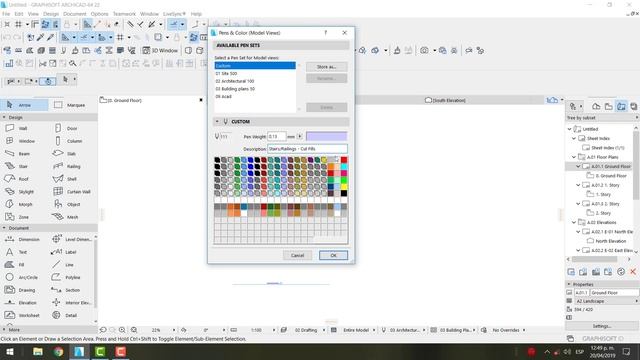Image resolution: width=640 pixels, height=360 pixels.
Task: Click the pen Description text field
Action: 307,149
